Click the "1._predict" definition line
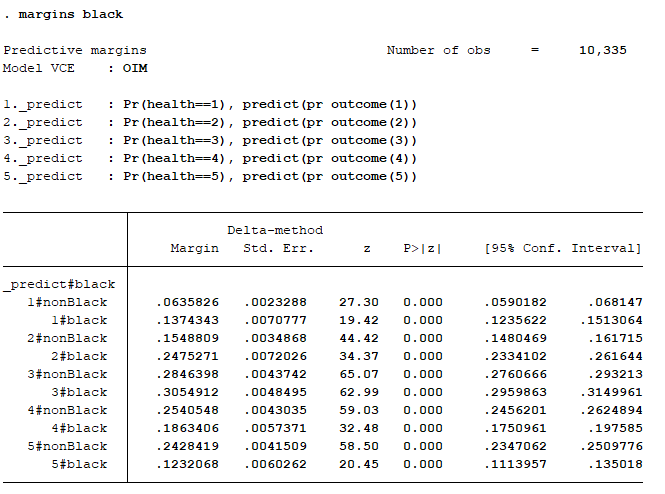 209,105
